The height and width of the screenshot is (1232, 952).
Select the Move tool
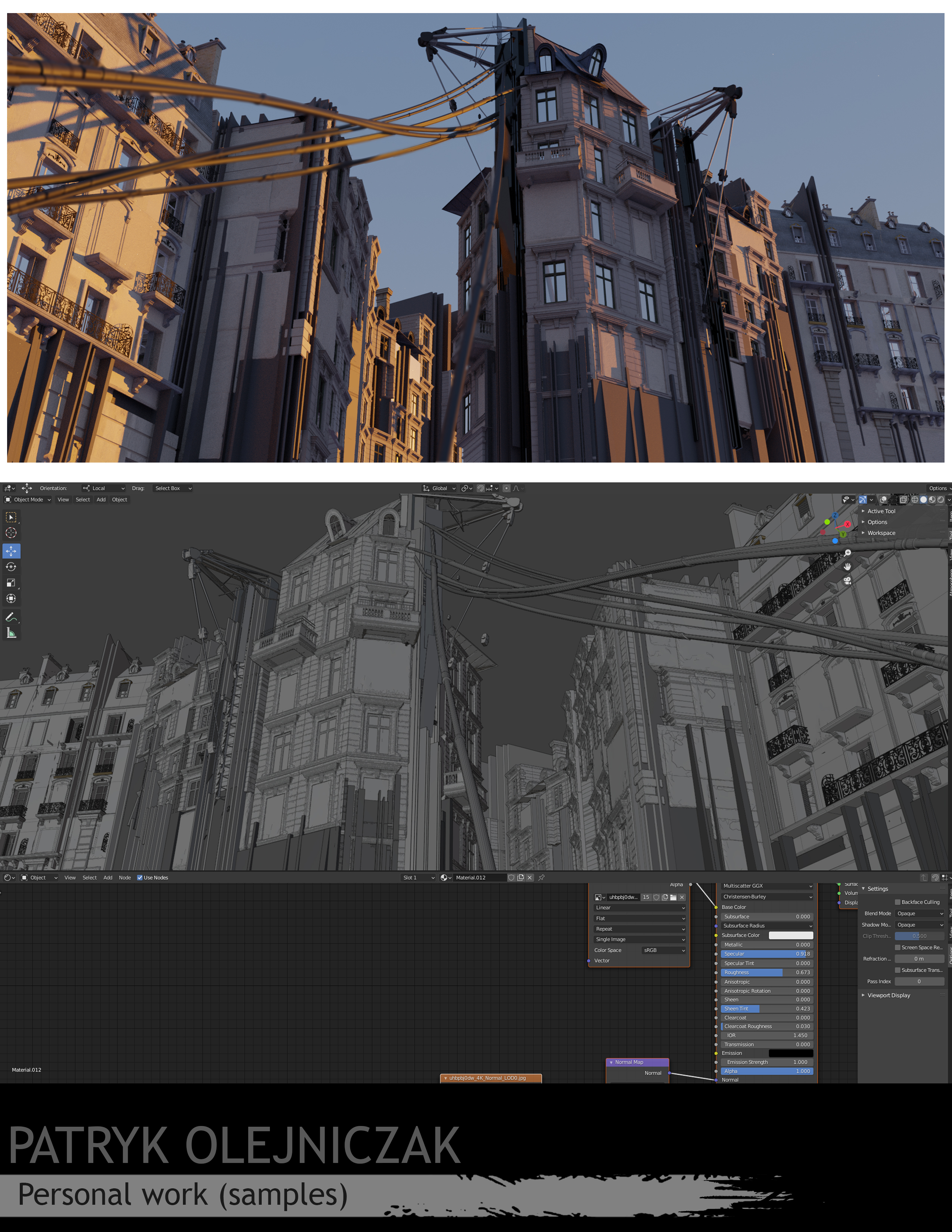point(11,551)
